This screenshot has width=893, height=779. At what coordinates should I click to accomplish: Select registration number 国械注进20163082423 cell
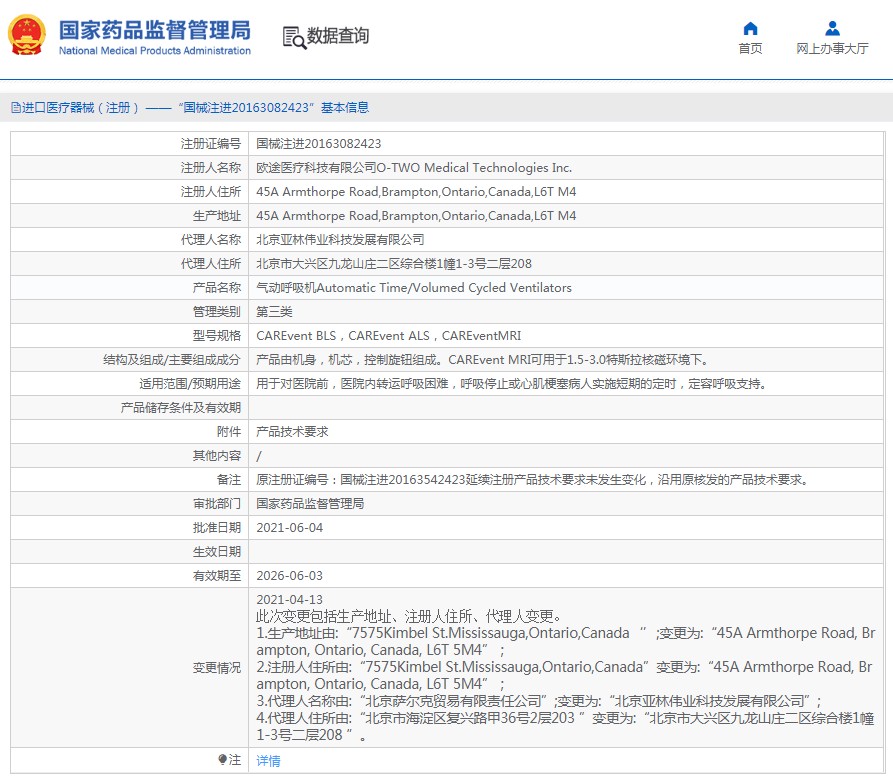point(318,144)
